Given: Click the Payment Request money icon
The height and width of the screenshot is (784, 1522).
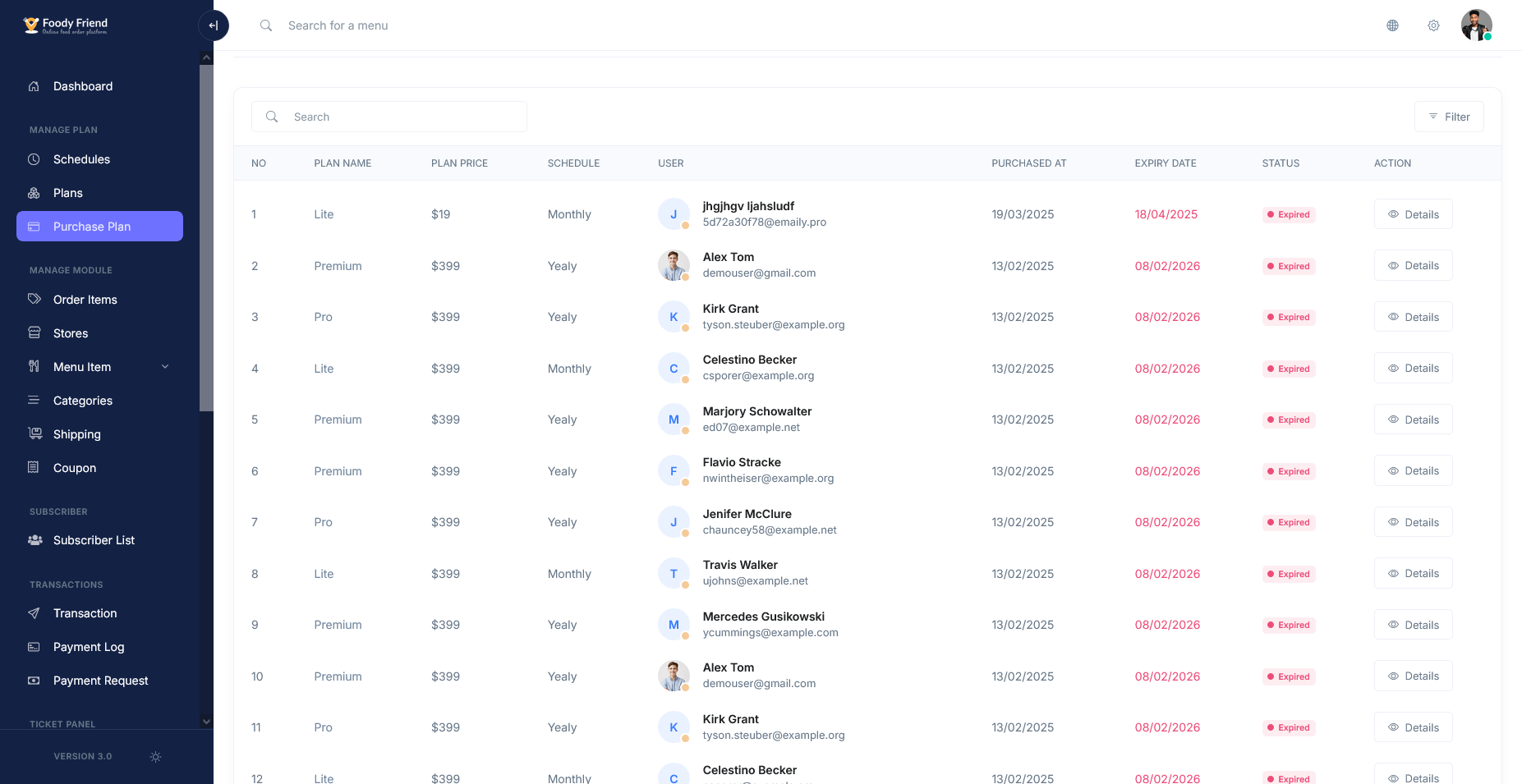Looking at the screenshot, I should (x=34, y=681).
